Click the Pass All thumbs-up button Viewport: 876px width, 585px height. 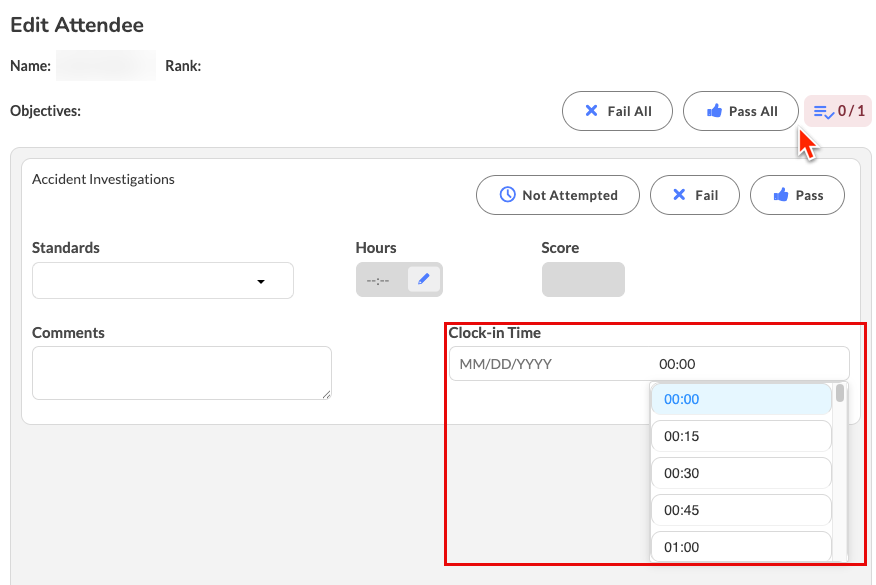pyautogui.click(x=741, y=111)
